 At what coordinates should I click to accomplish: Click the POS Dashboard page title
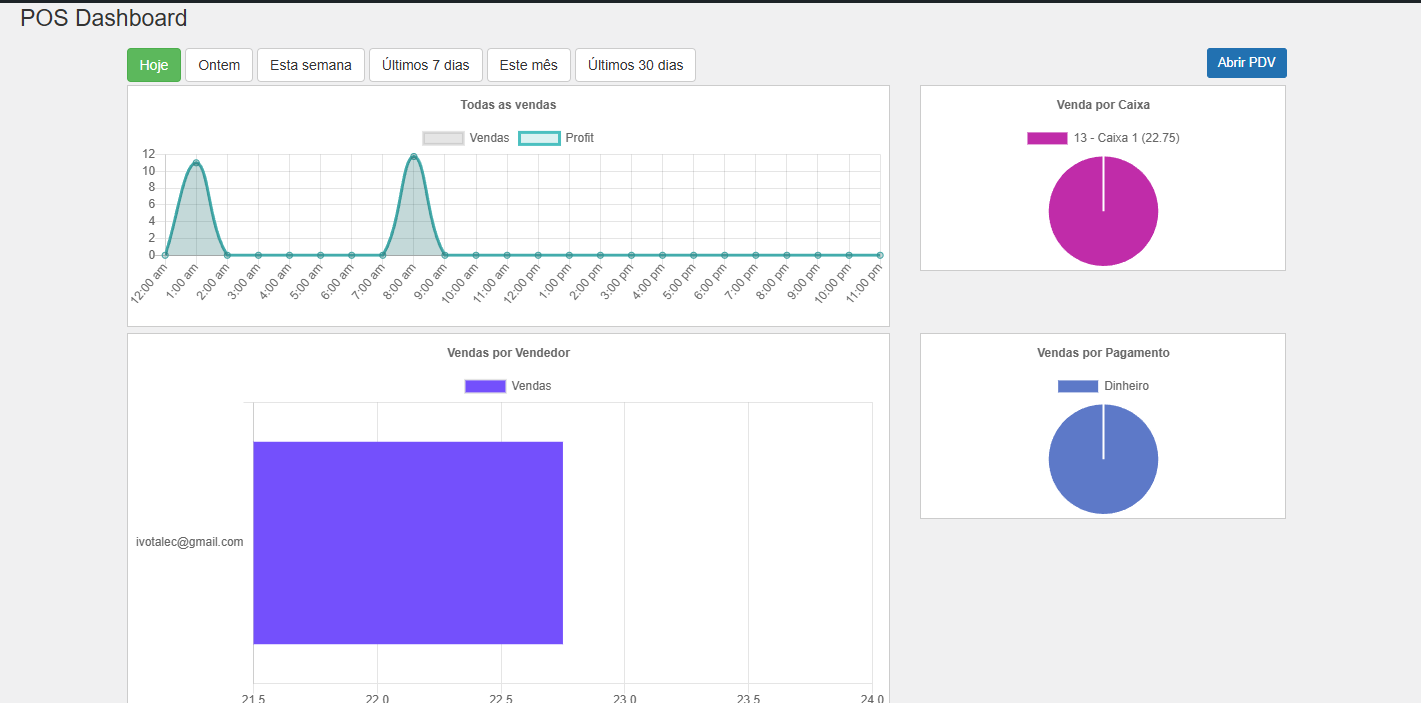pos(104,18)
